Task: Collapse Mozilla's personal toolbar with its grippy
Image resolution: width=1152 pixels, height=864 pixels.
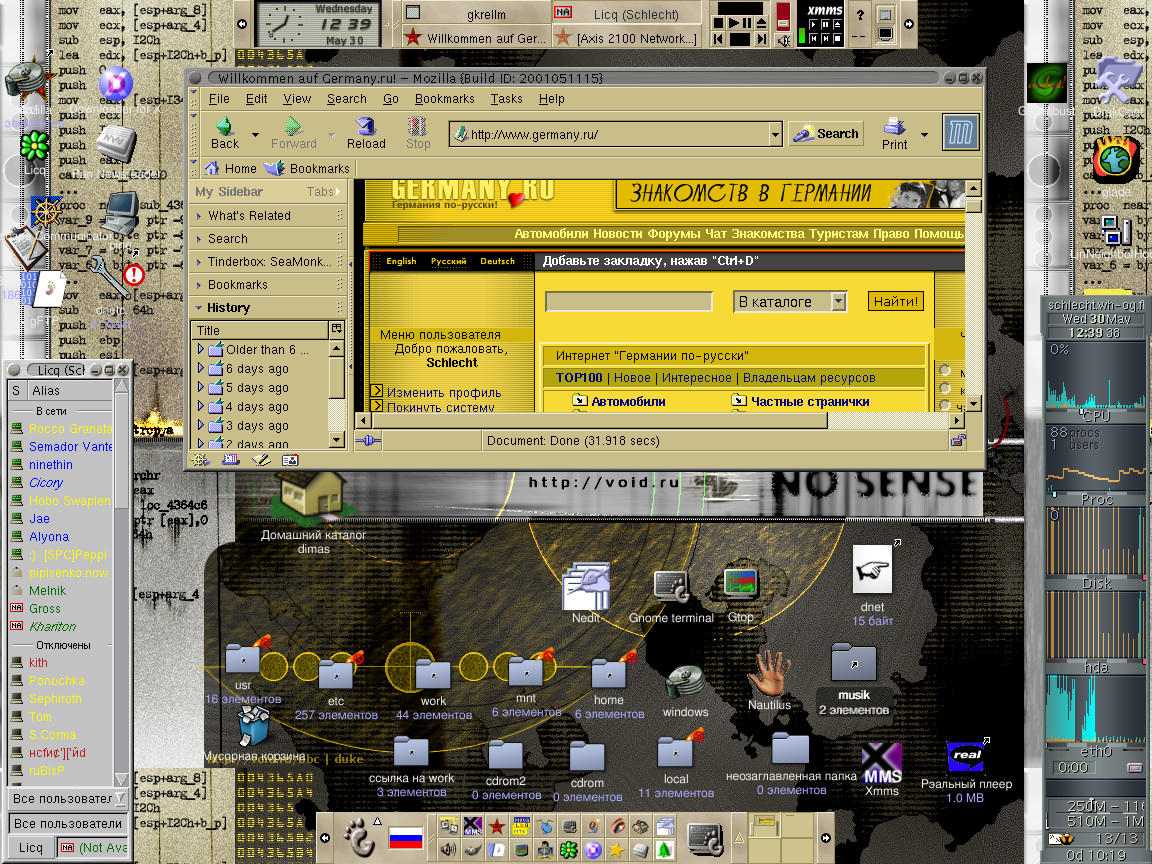Action: coord(195,168)
